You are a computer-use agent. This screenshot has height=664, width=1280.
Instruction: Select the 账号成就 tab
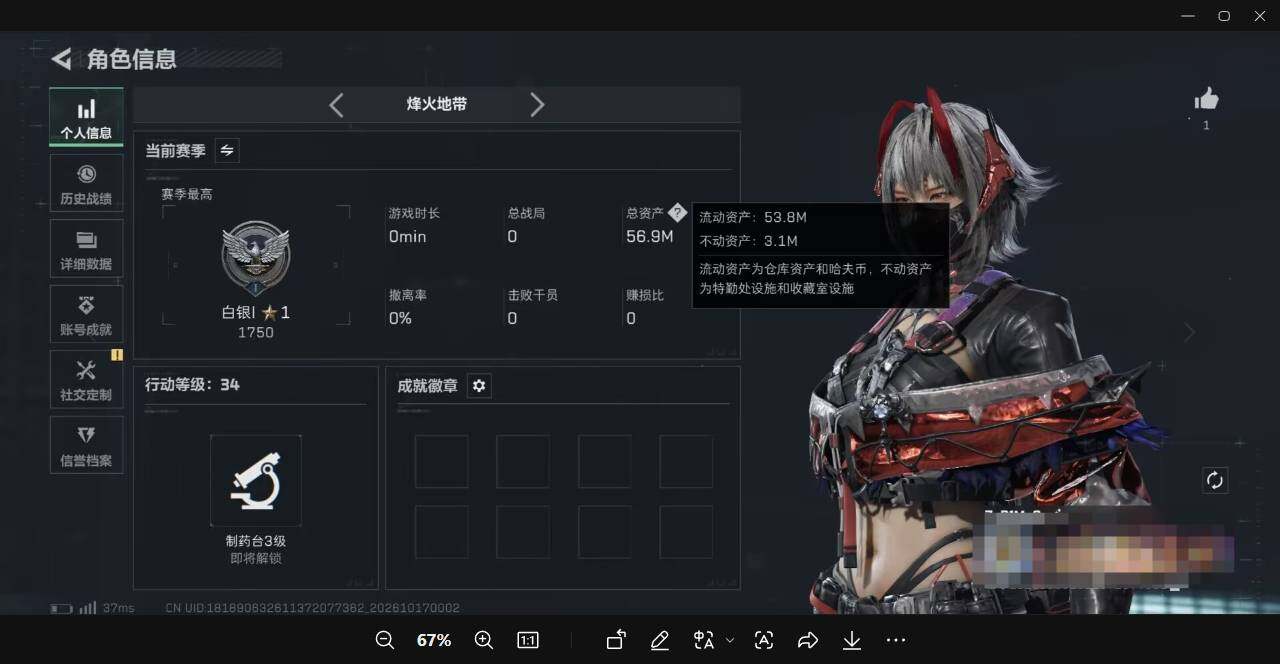(x=86, y=314)
